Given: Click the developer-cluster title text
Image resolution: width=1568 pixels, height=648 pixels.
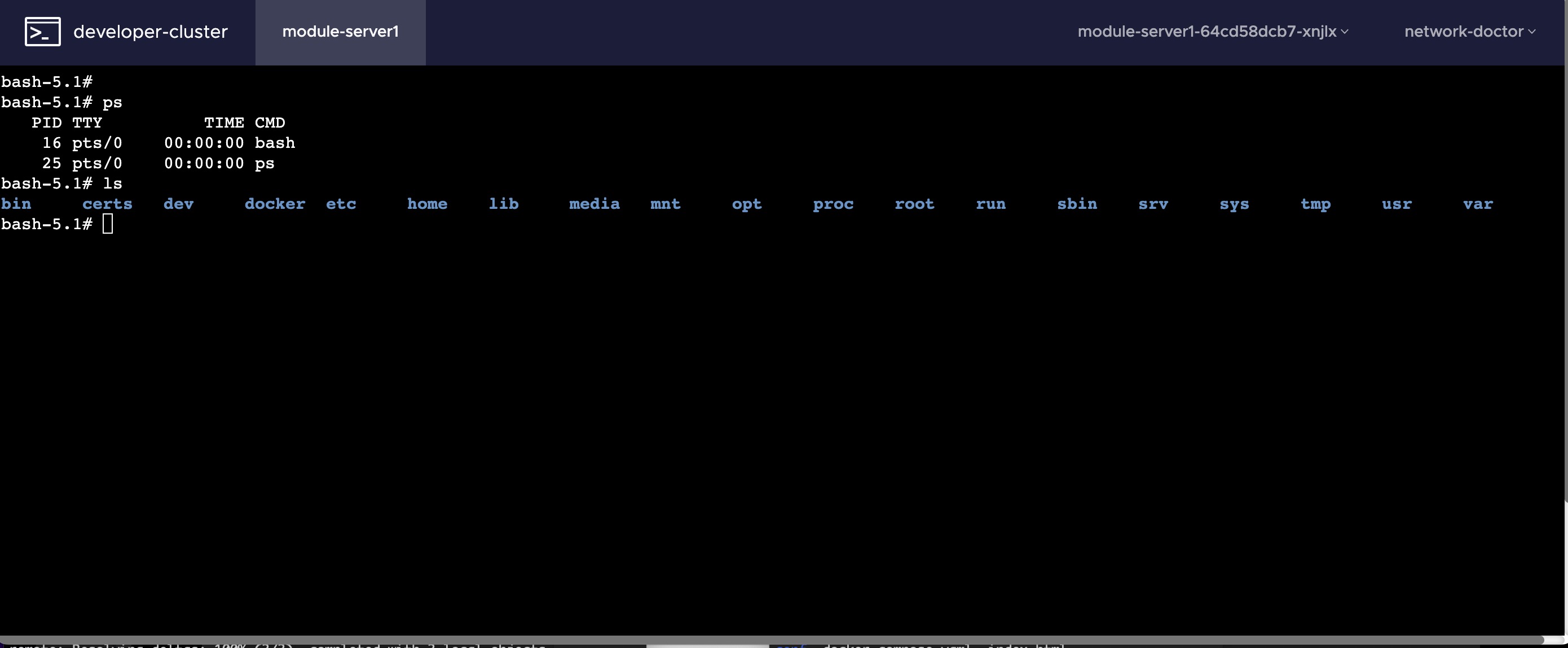Looking at the screenshot, I should [151, 32].
